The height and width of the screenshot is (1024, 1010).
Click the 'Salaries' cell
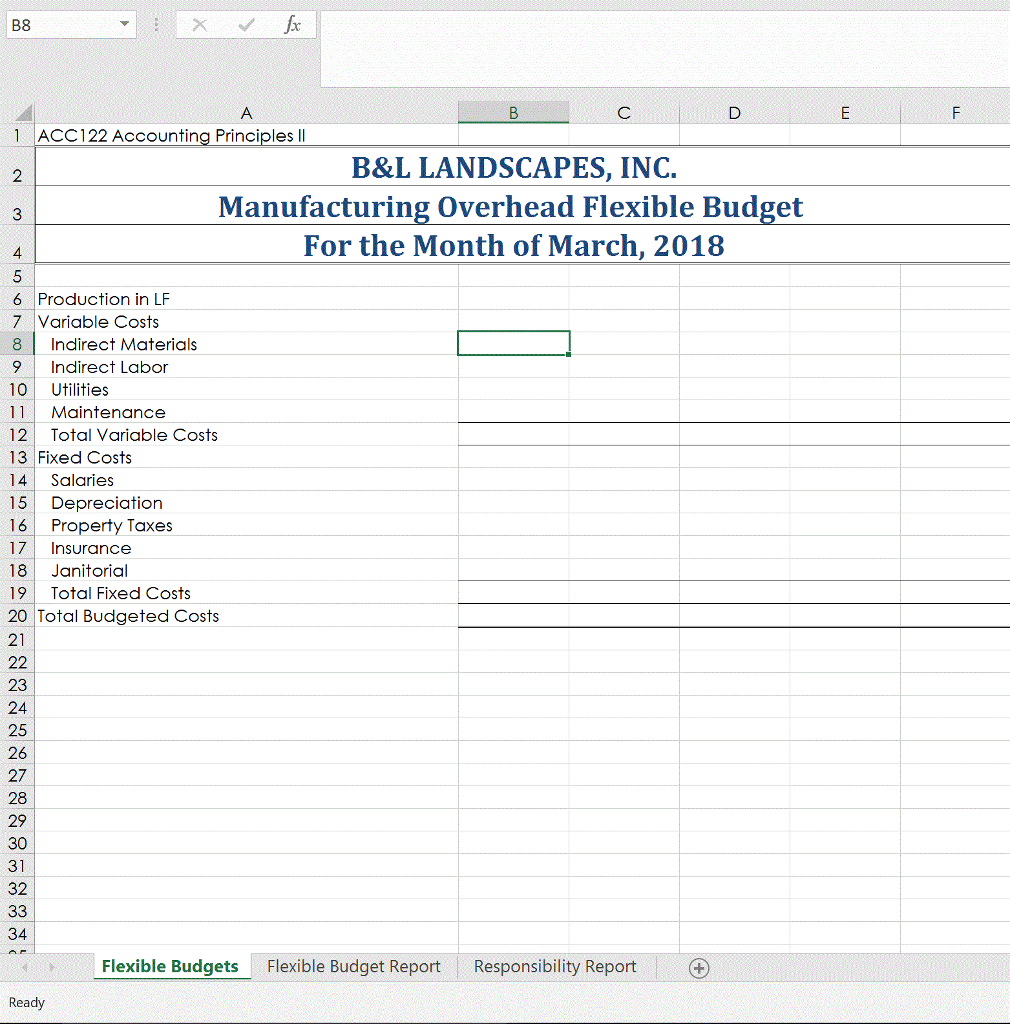click(x=246, y=480)
